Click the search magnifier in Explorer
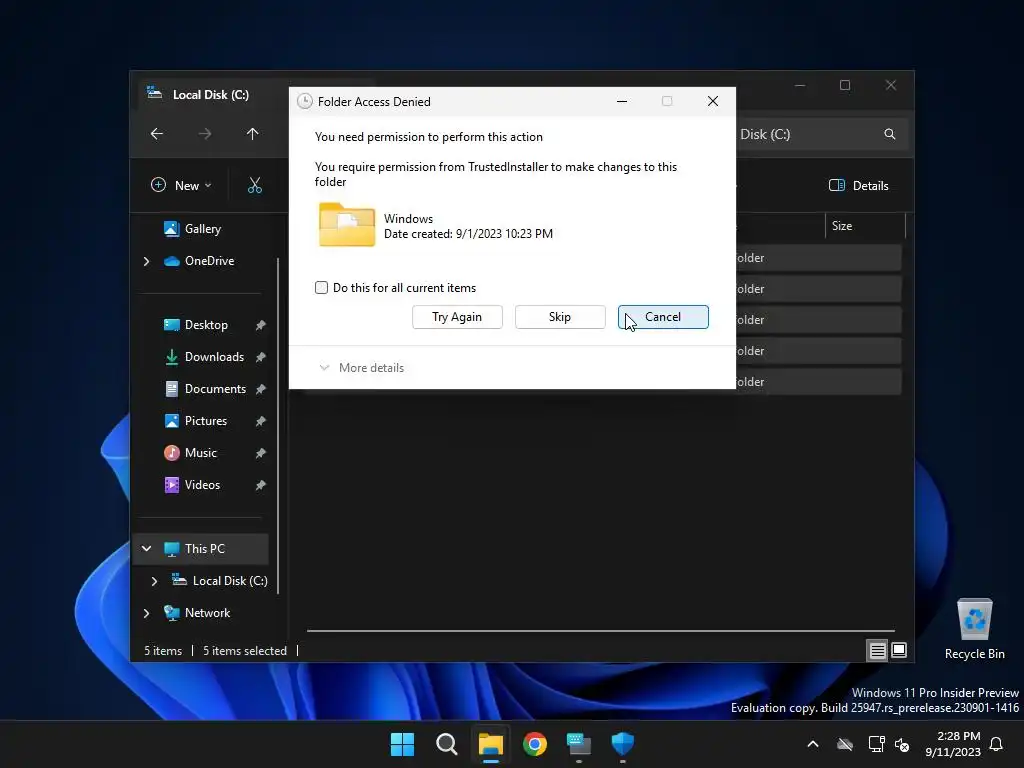Screen dimensions: 1024x768 click(889, 134)
